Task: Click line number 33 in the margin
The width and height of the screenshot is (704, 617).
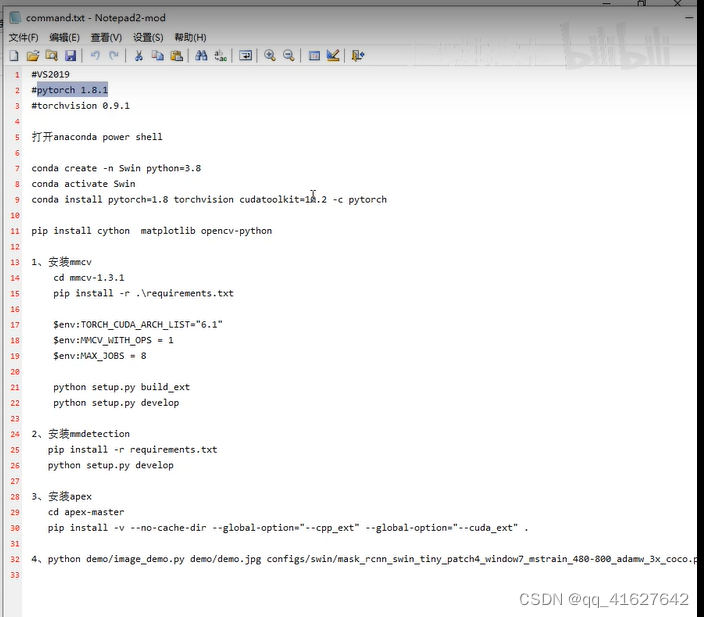Action: 15,575
